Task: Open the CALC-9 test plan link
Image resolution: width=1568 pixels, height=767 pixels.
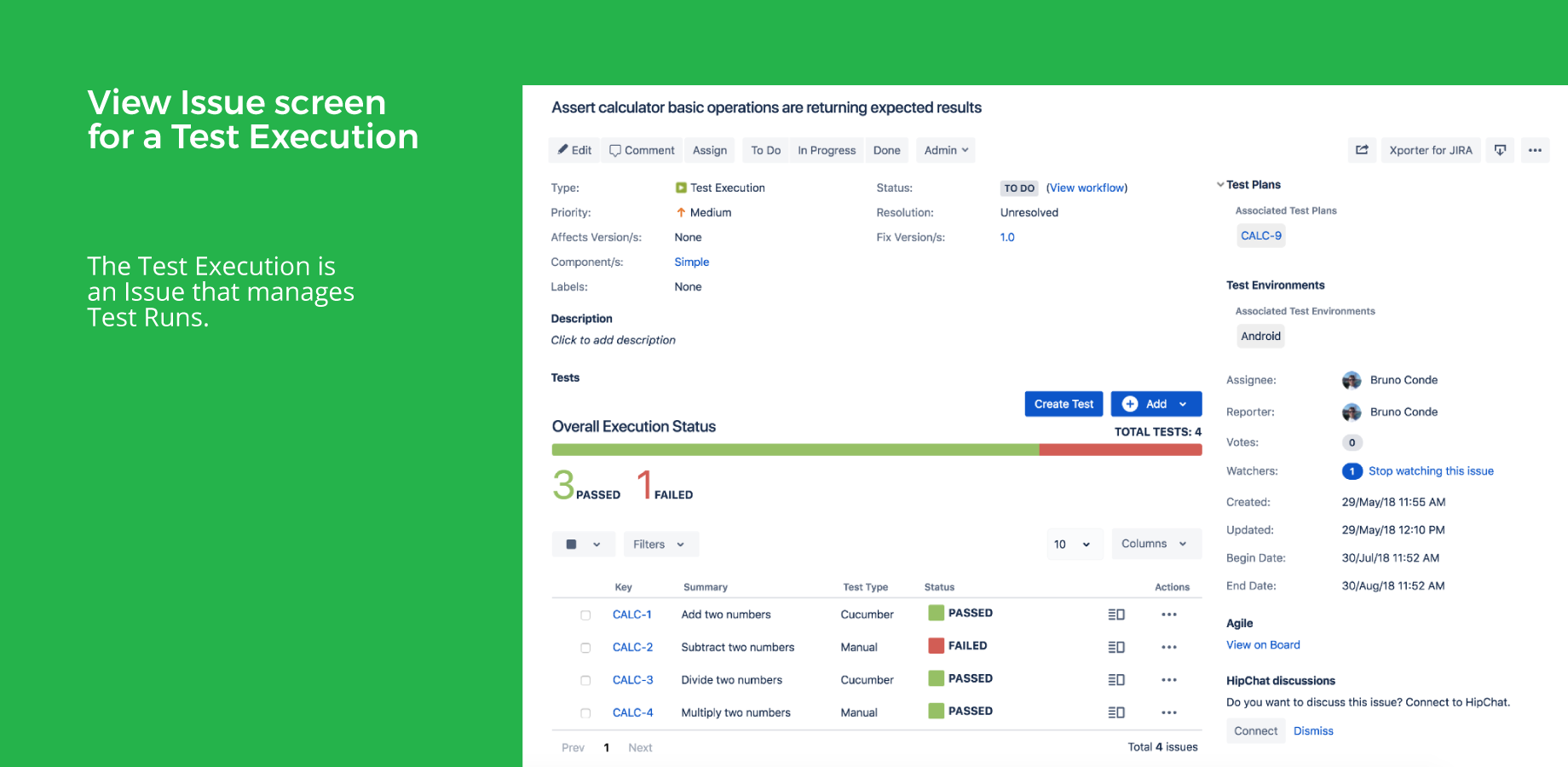Action: 1261,236
